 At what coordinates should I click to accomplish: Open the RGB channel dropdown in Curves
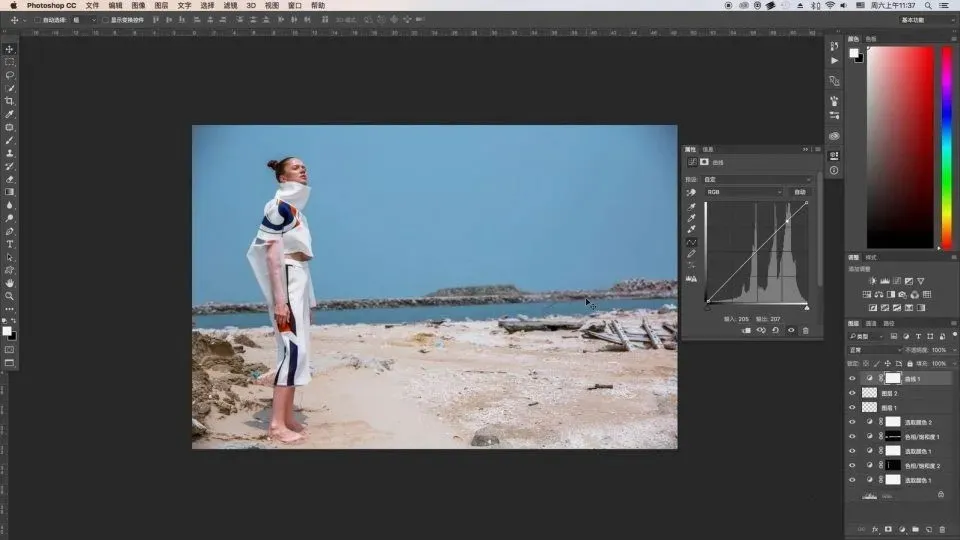point(743,192)
